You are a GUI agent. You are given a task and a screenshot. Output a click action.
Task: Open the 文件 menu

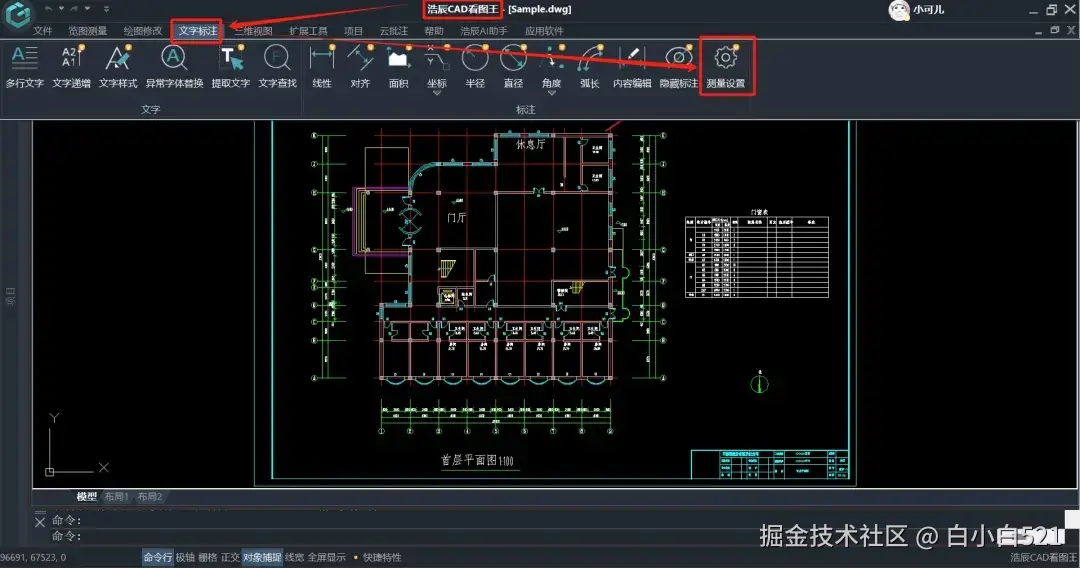pyautogui.click(x=43, y=31)
